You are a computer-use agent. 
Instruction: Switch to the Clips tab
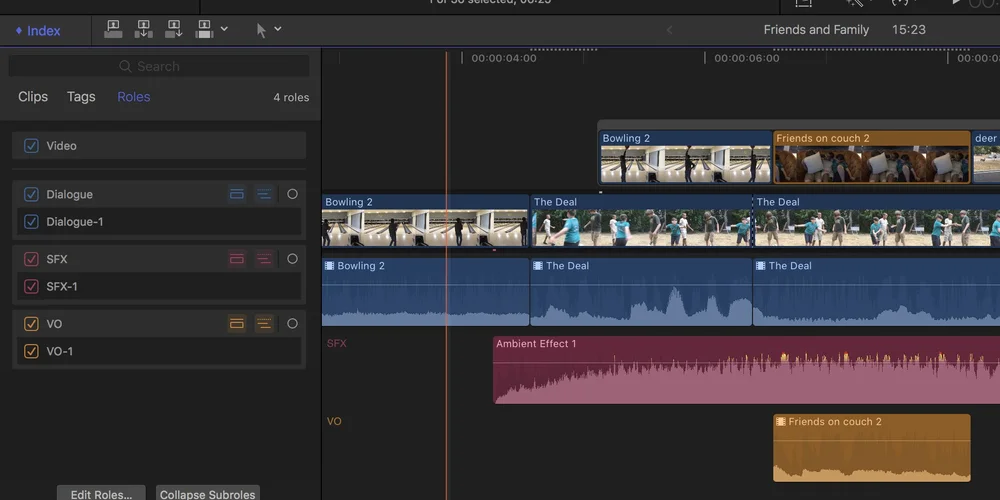33,97
